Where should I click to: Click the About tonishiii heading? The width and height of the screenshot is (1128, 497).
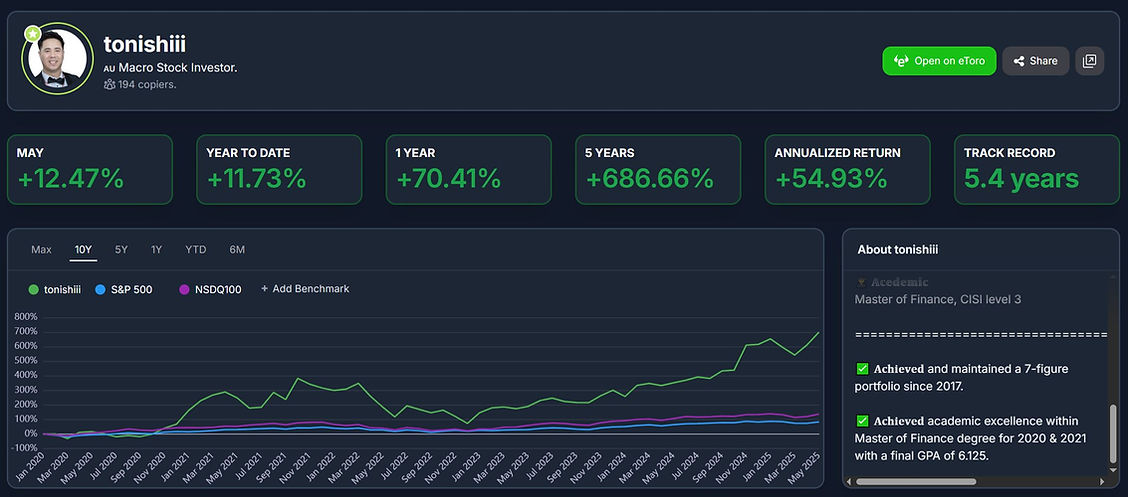pyautogui.click(x=898, y=250)
